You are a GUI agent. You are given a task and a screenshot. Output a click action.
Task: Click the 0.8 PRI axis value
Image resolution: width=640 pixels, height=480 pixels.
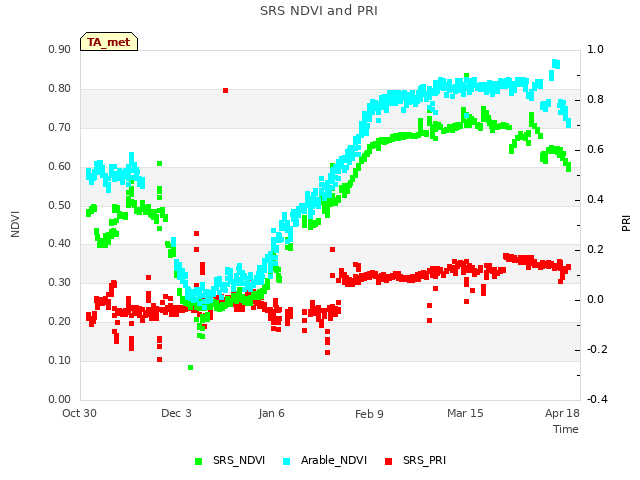595,100
